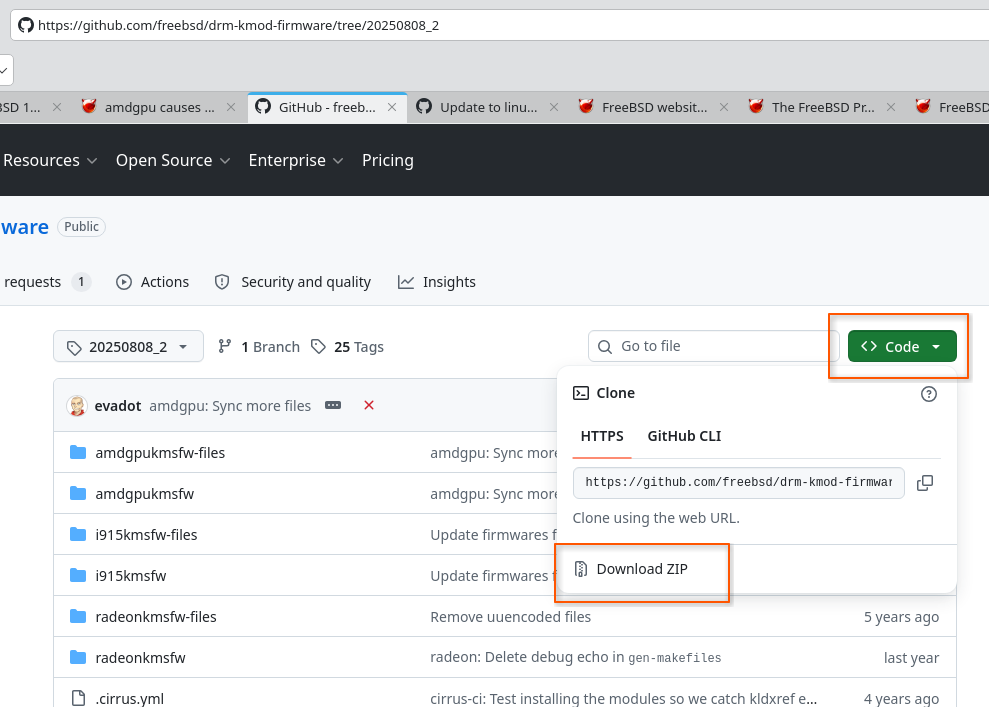This screenshot has height=707, width=989.
Task: Close the 'Update to linu...' browser tab
Action: tap(554, 107)
